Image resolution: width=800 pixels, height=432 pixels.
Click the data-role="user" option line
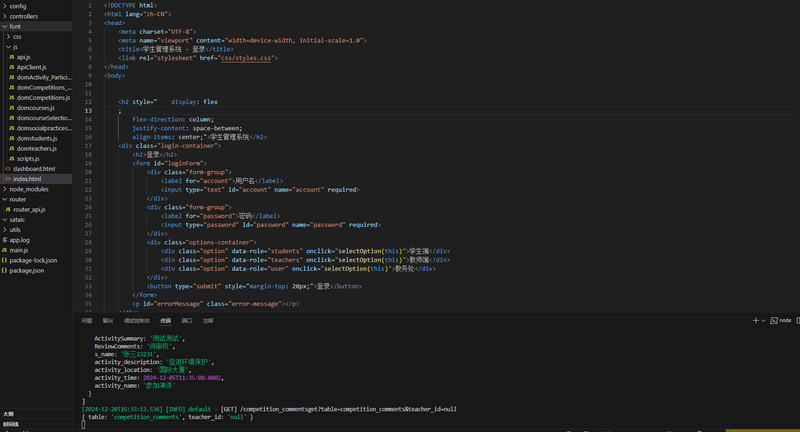[298, 268]
